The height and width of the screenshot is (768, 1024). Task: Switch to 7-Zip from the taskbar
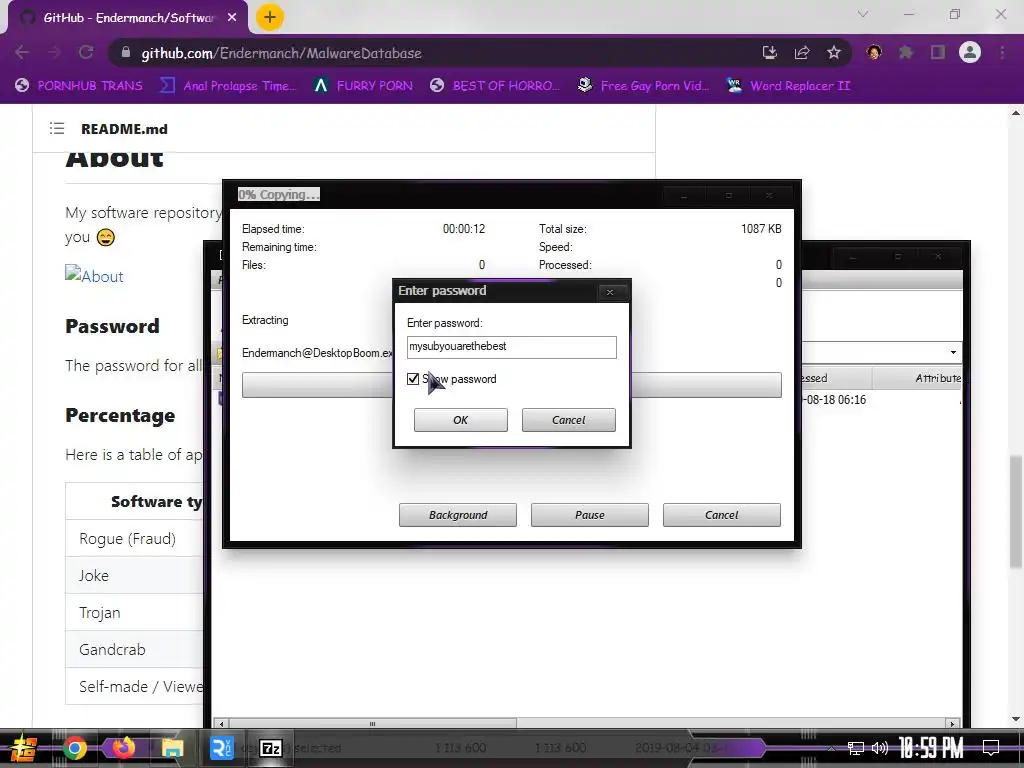pyautogui.click(x=270, y=748)
